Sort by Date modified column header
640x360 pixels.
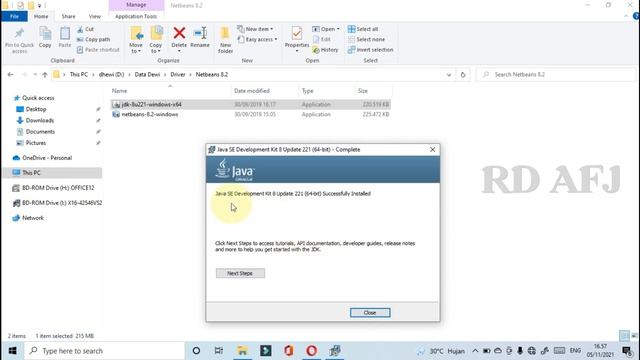252,91
